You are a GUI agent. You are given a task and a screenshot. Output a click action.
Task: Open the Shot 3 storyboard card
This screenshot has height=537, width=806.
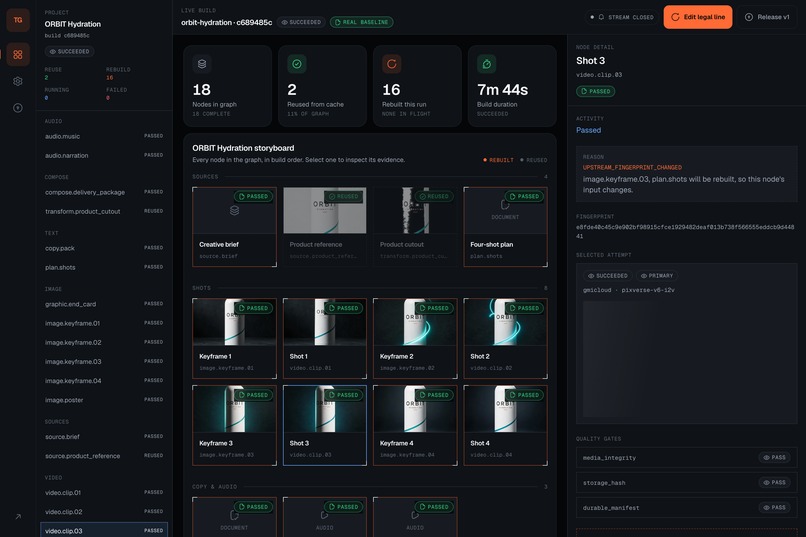[325, 425]
